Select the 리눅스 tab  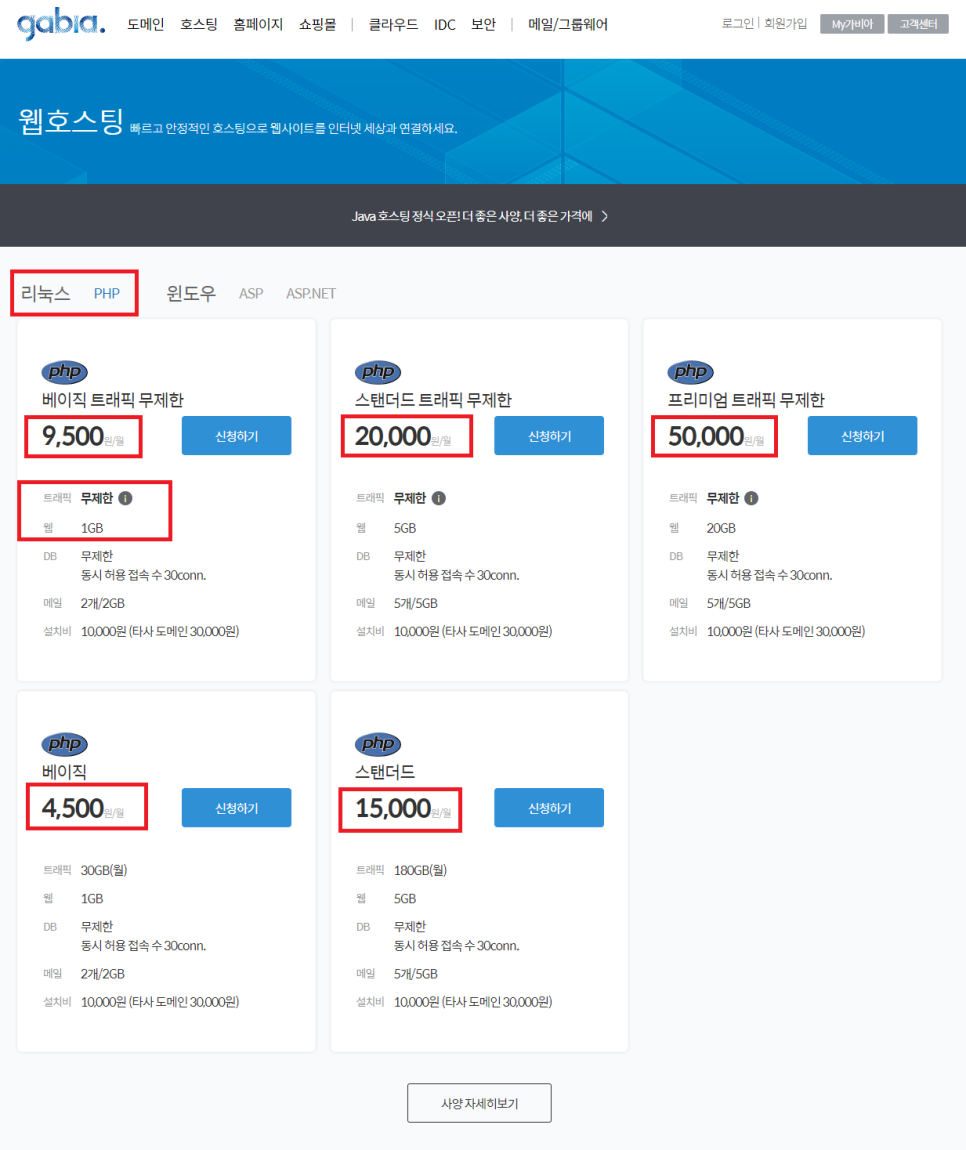click(x=45, y=293)
